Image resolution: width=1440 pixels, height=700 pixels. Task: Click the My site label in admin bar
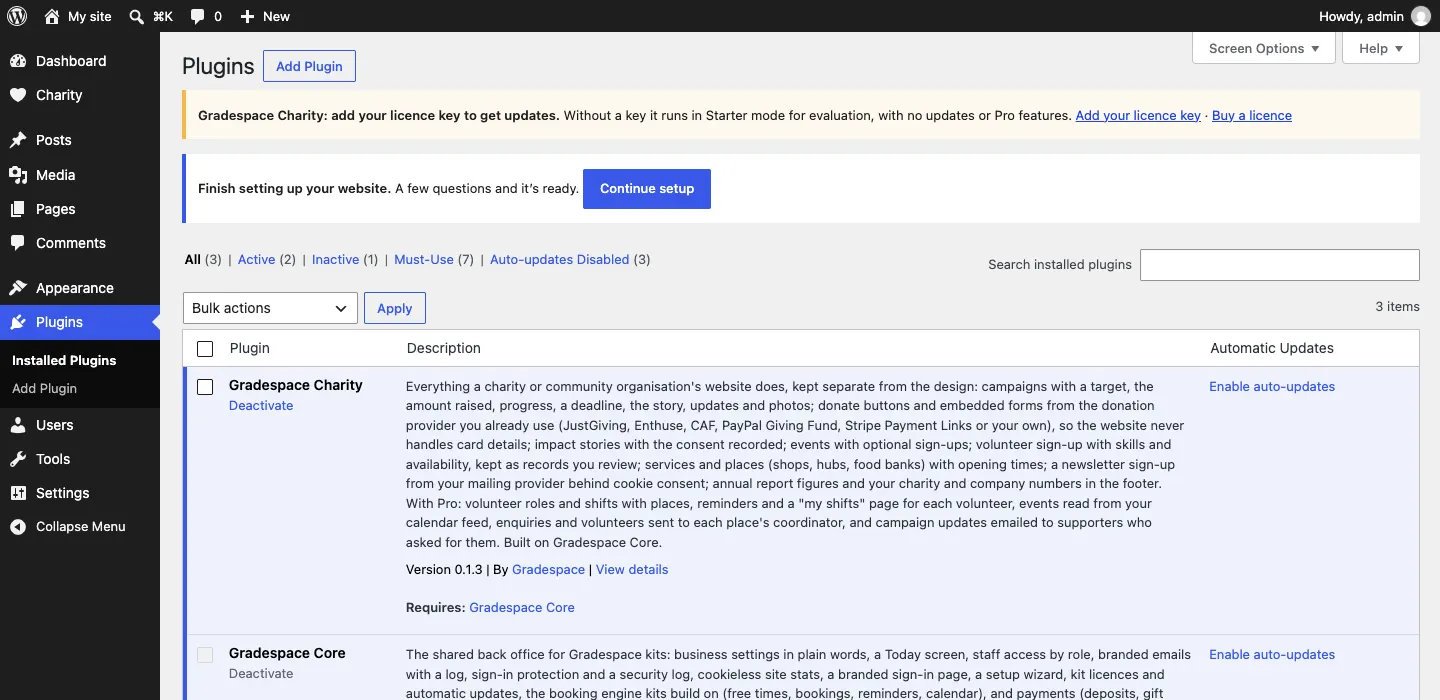(x=90, y=16)
